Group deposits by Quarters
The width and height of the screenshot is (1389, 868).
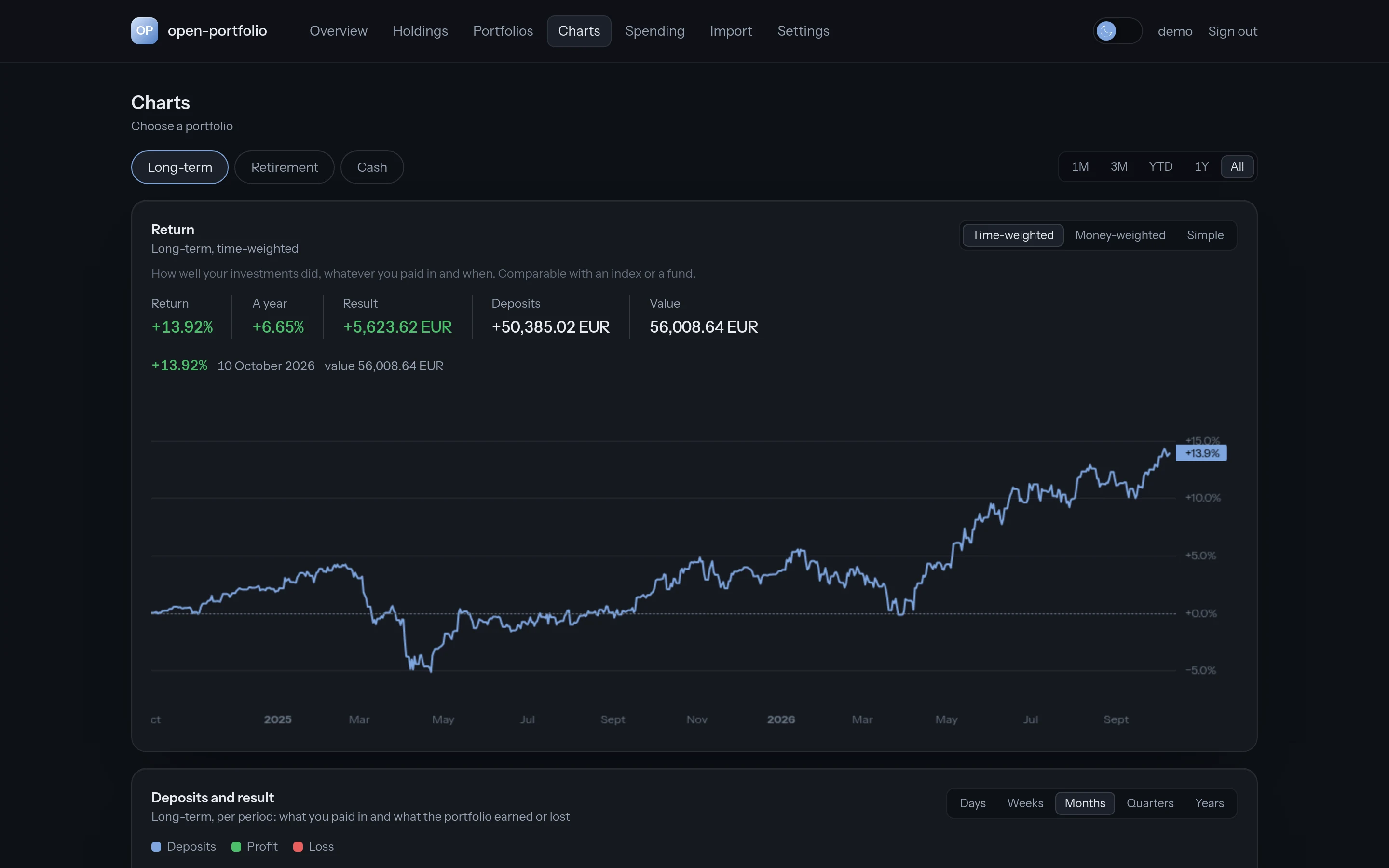[x=1150, y=803]
